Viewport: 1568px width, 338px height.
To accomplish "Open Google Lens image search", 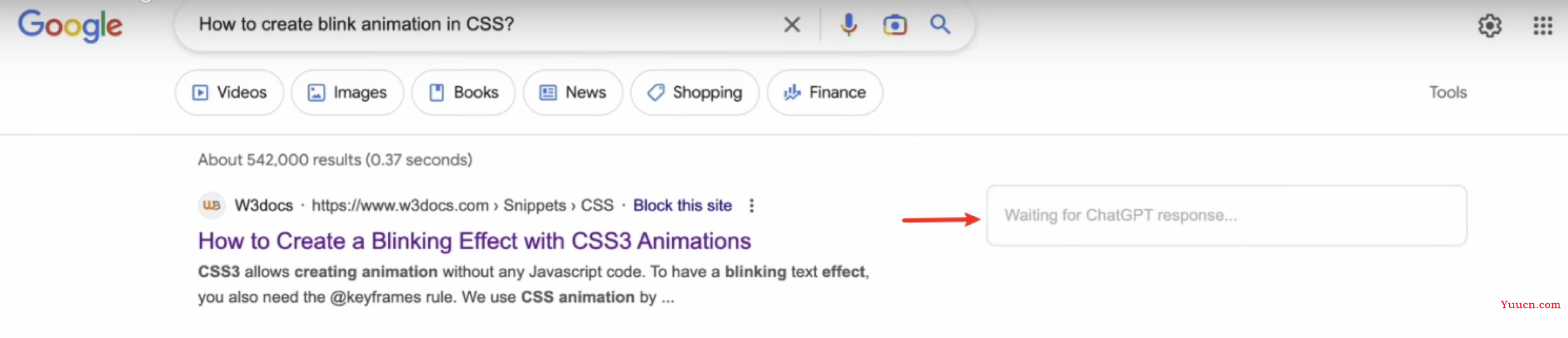I will click(894, 25).
